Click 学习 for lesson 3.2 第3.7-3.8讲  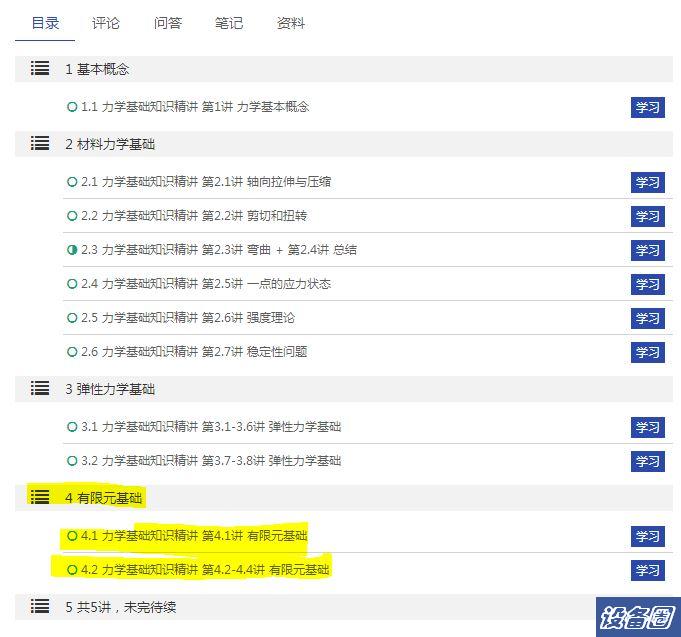(648, 461)
